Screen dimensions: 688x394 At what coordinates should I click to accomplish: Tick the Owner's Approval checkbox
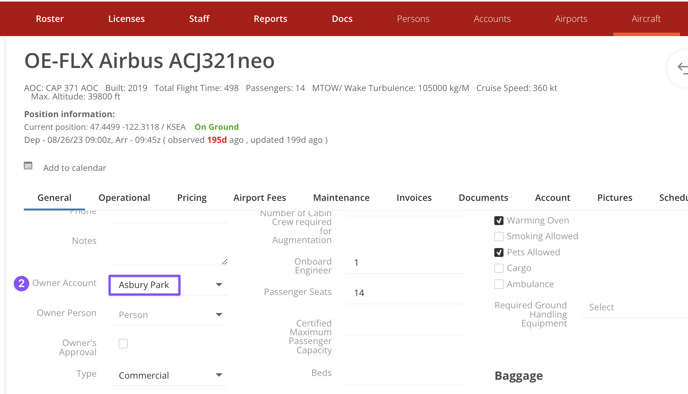coord(123,344)
